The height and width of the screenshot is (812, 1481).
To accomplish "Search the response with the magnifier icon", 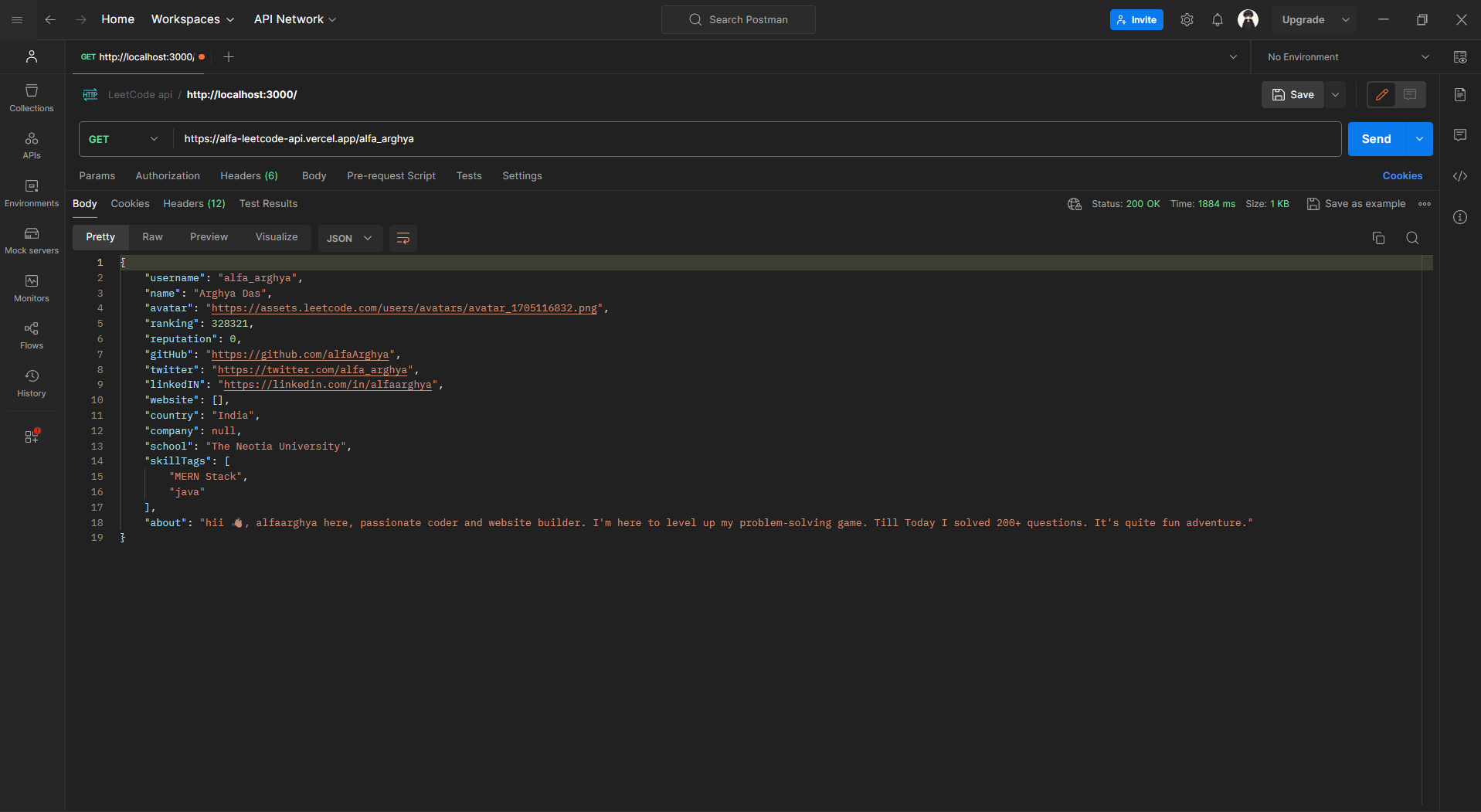I will point(1412,238).
